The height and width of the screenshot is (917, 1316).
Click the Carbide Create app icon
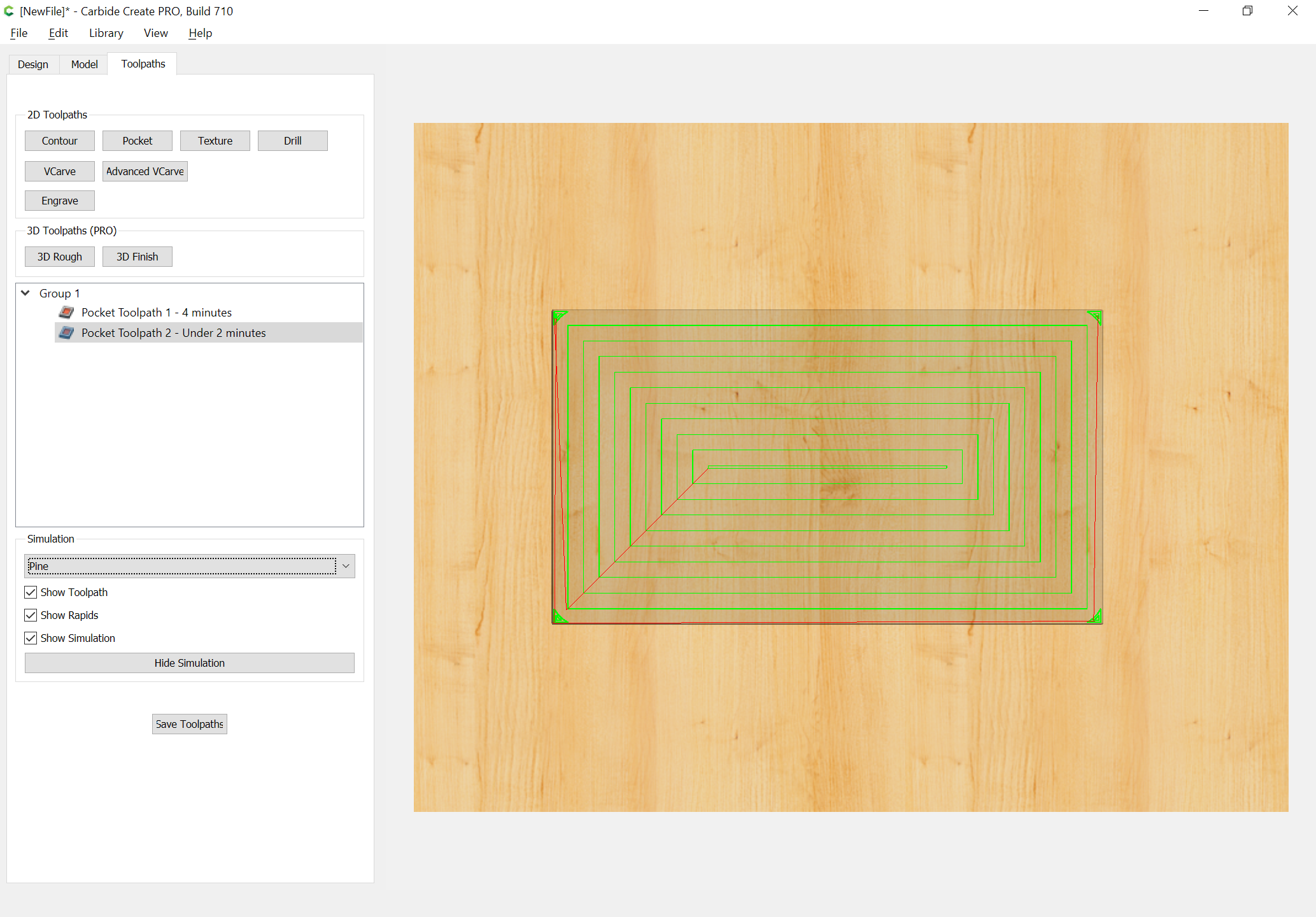point(9,11)
